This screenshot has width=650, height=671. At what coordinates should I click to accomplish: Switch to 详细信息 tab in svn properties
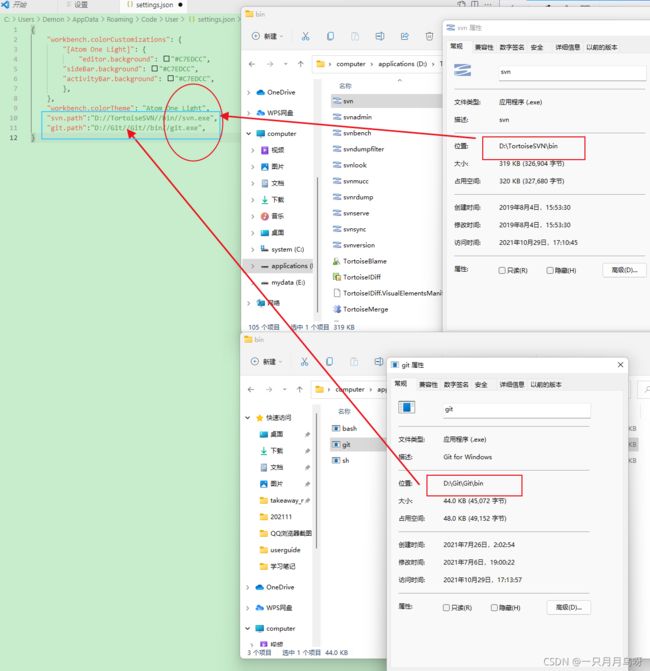pyautogui.click(x=567, y=47)
